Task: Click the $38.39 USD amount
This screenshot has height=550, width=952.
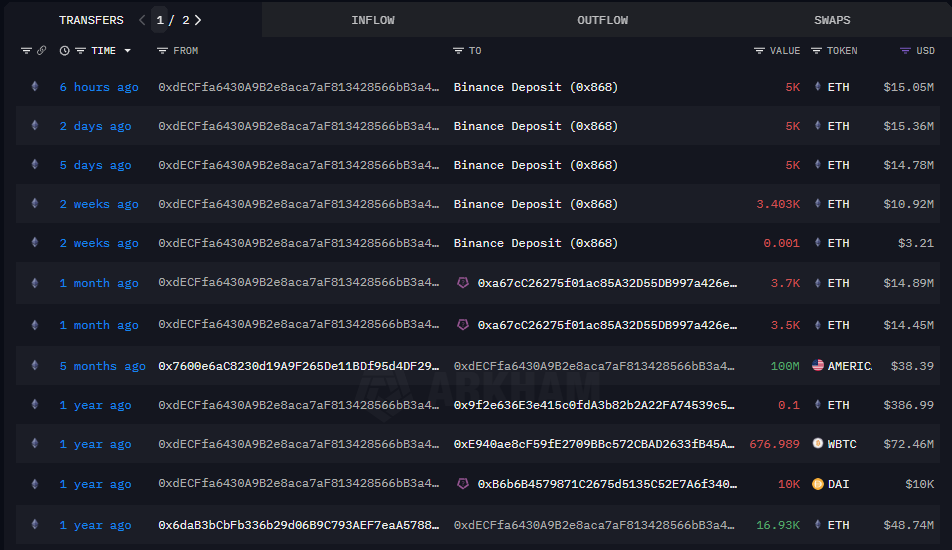Action: click(x=912, y=366)
